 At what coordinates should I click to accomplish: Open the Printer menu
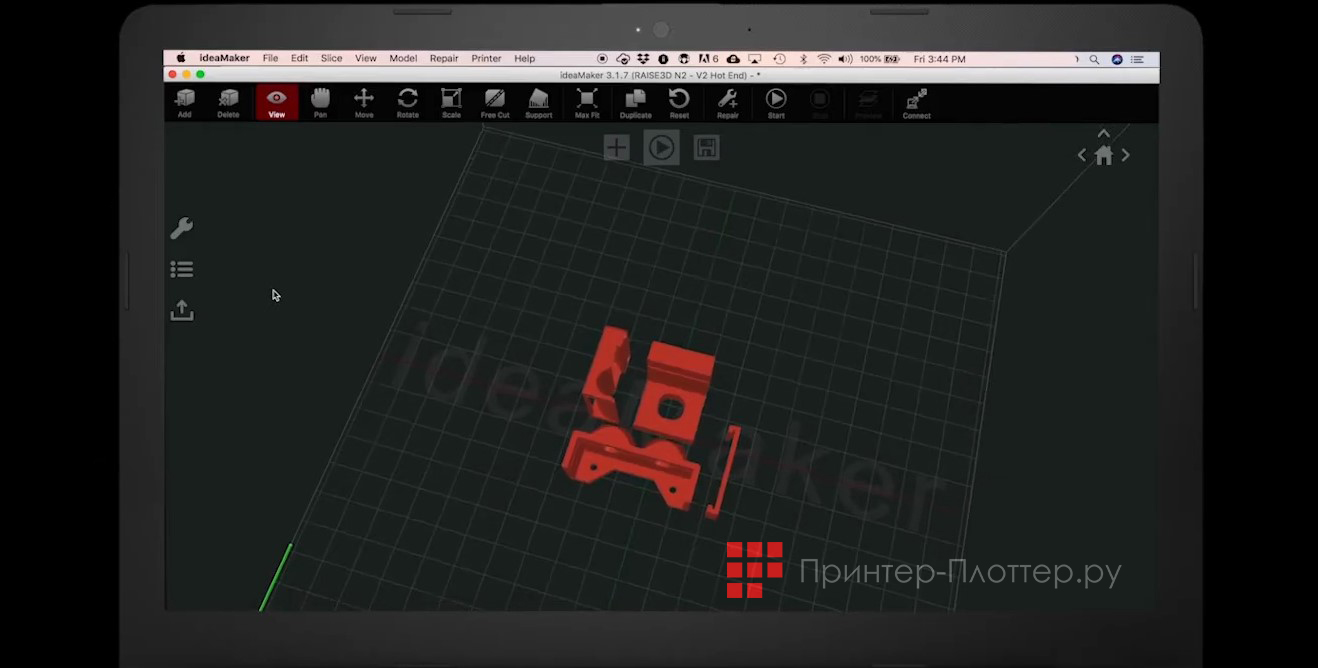click(486, 58)
